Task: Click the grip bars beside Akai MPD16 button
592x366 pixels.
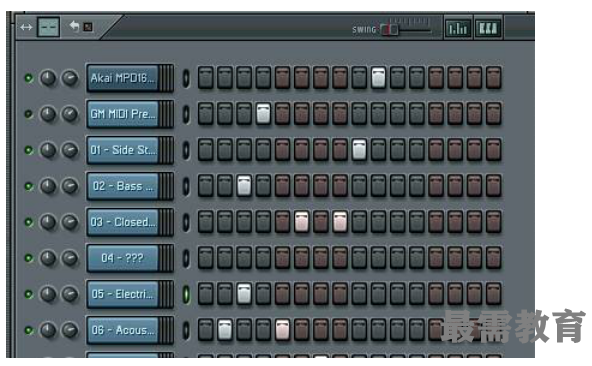Action: (x=166, y=78)
